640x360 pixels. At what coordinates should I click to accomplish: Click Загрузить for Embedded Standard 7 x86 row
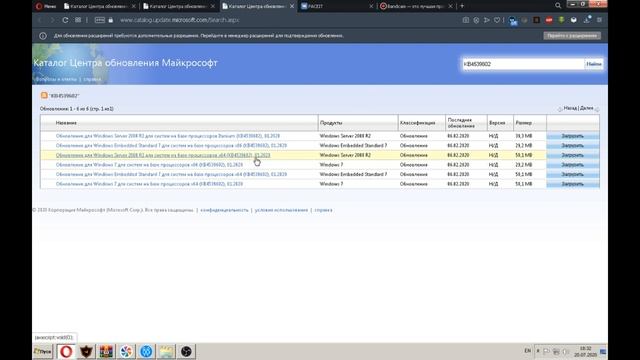[573, 145]
